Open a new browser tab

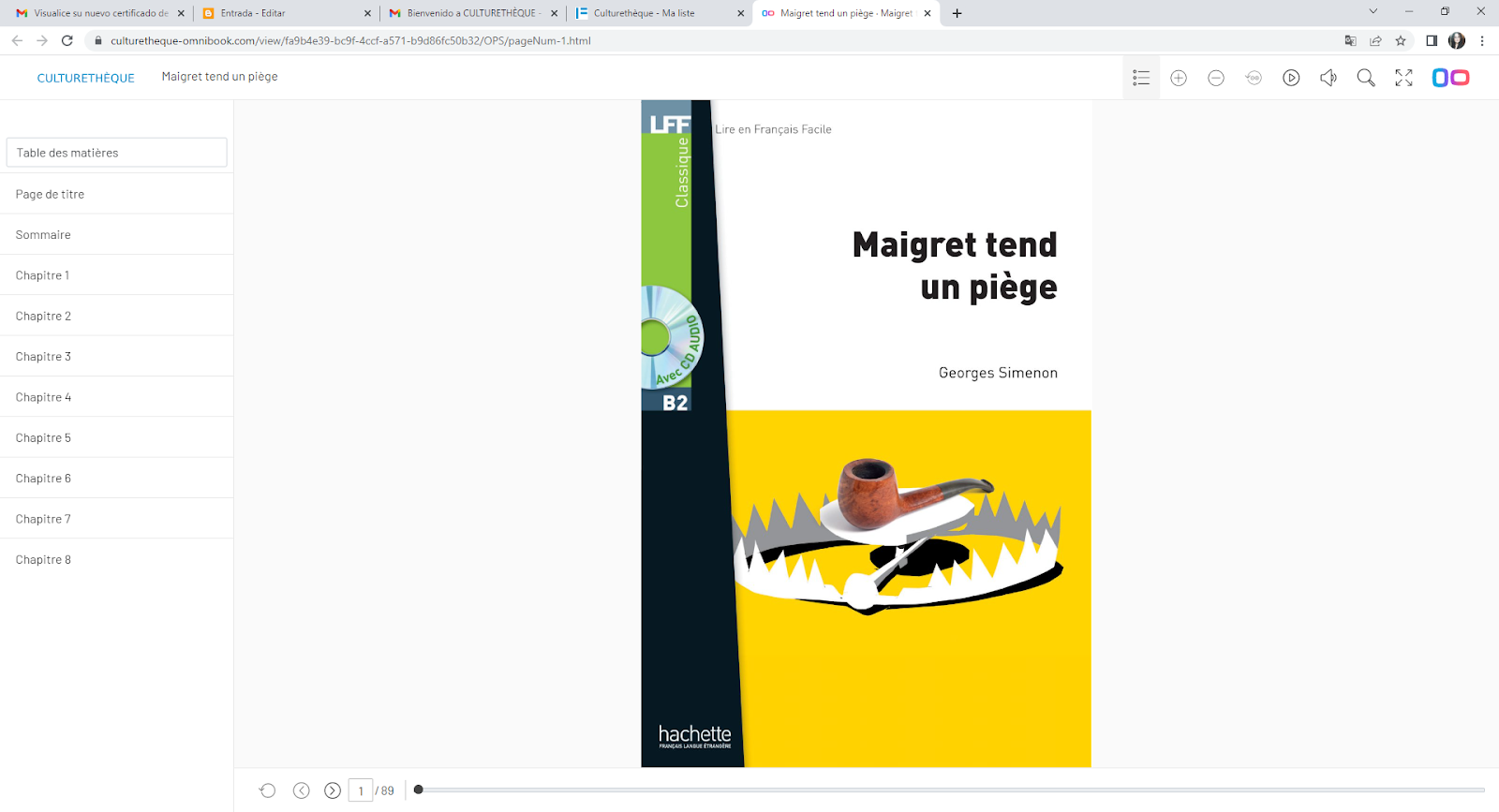(957, 13)
